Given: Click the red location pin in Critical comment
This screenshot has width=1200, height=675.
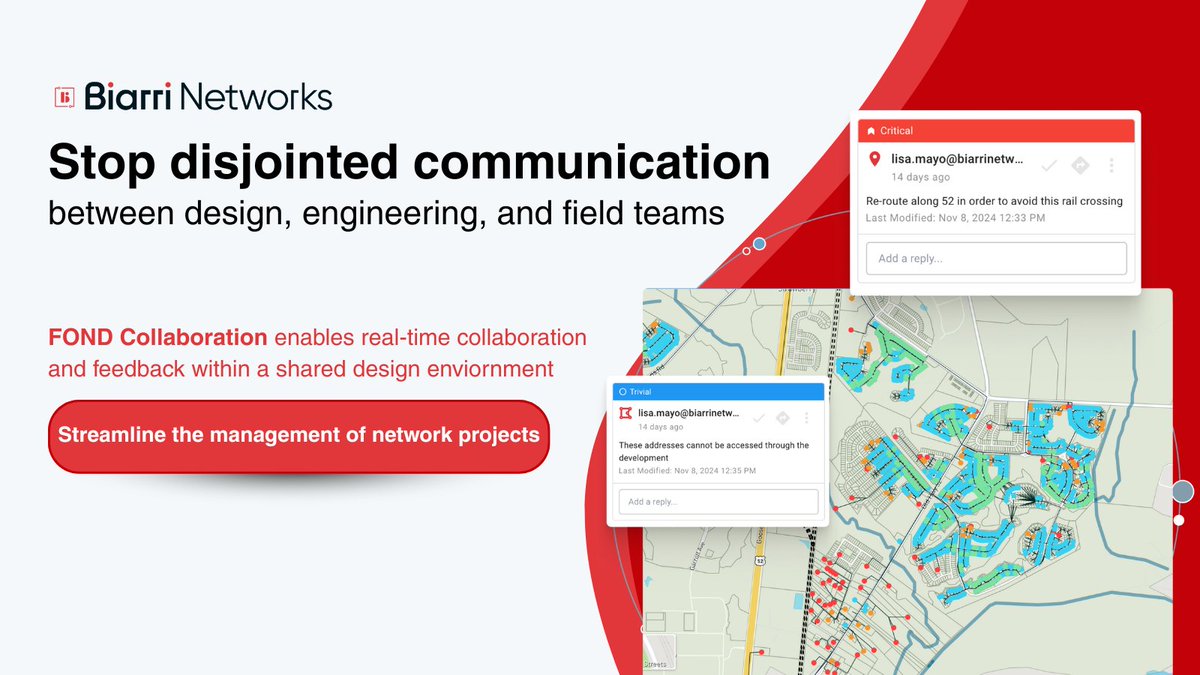Looking at the screenshot, I should pyautogui.click(x=874, y=160).
